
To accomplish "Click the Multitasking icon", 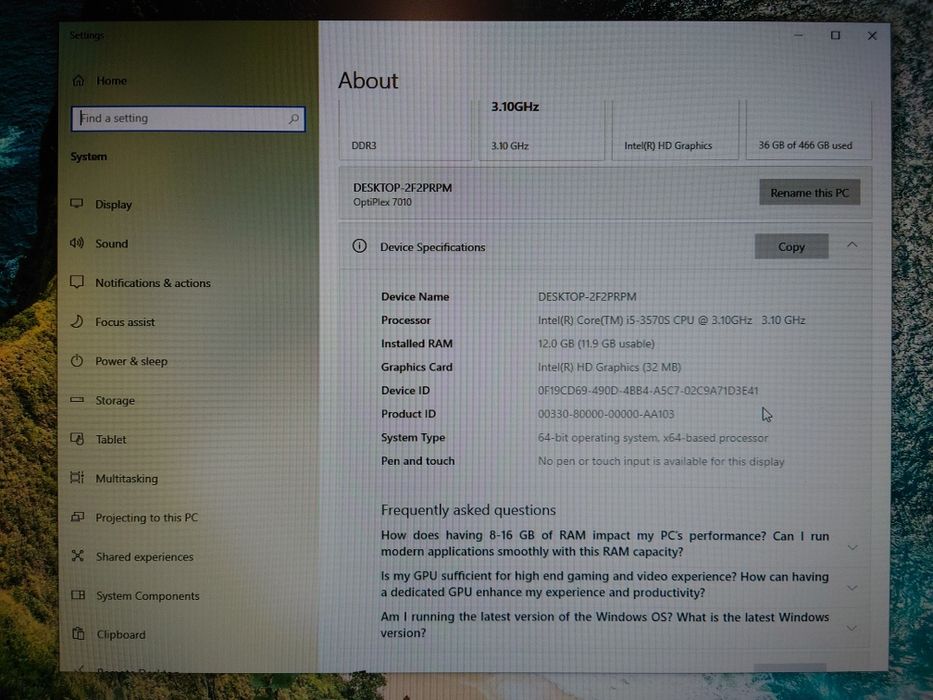I will (x=77, y=477).
